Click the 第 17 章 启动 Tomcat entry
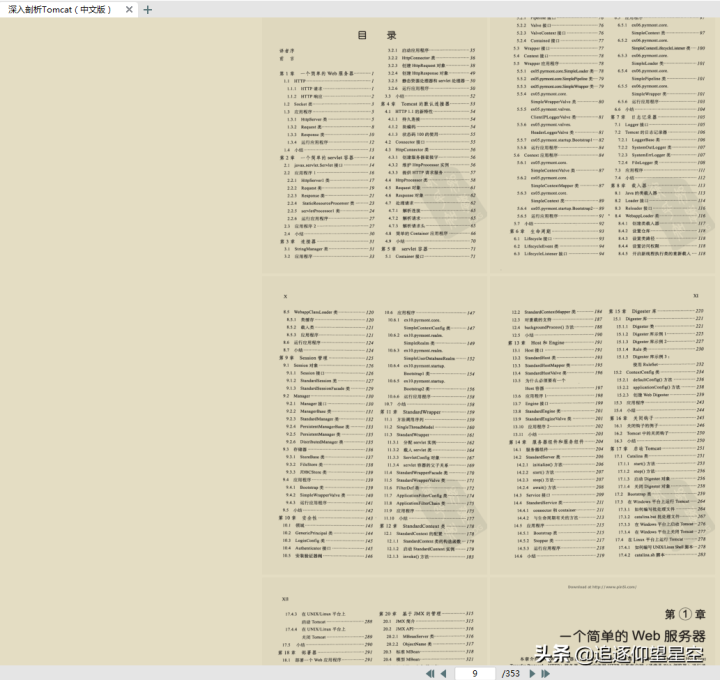The height and width of the screenshot is (680, 720). 657,448
